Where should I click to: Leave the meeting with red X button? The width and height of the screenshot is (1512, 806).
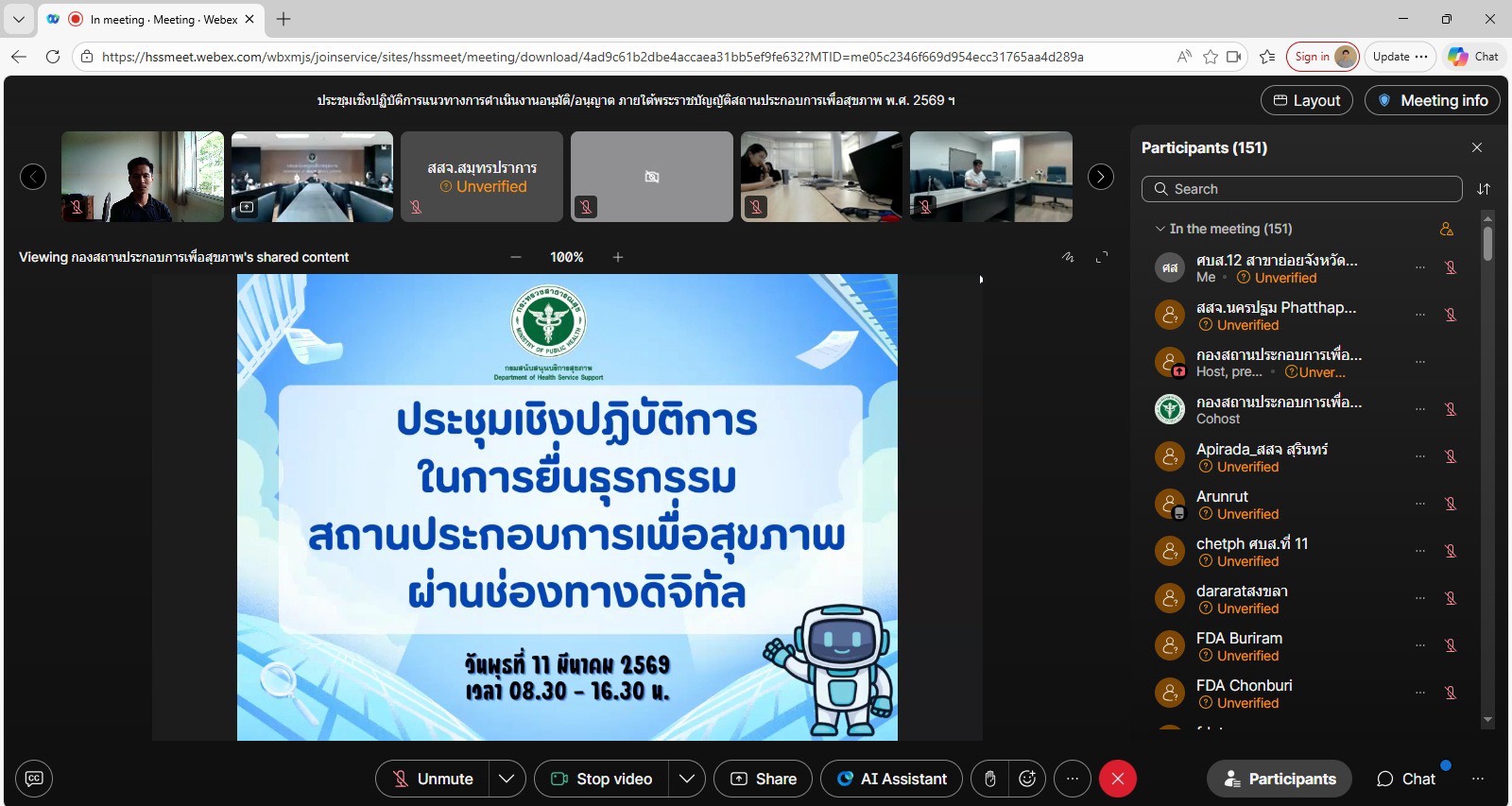1117,779
